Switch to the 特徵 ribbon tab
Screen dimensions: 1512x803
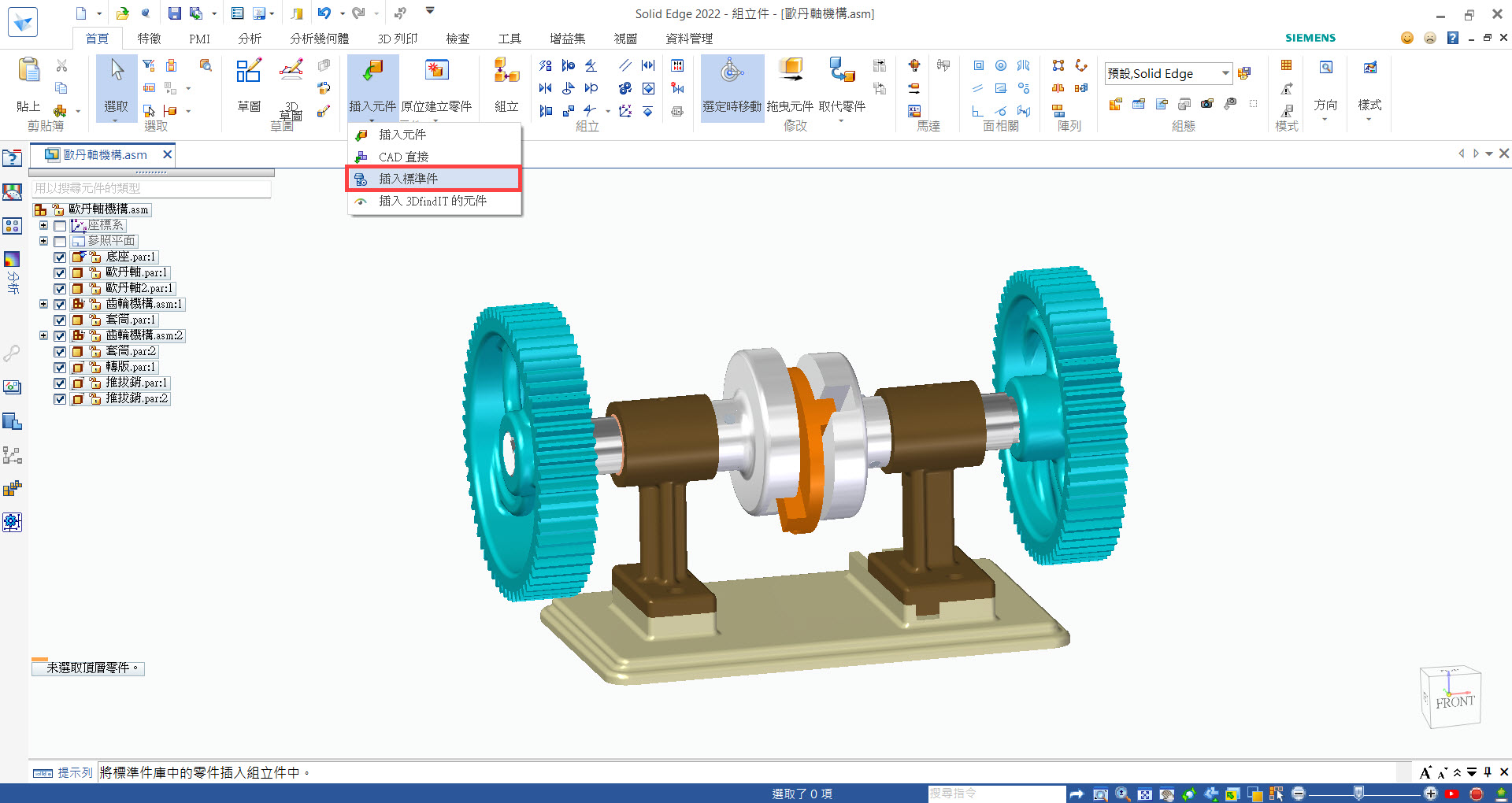coord(149,39)
